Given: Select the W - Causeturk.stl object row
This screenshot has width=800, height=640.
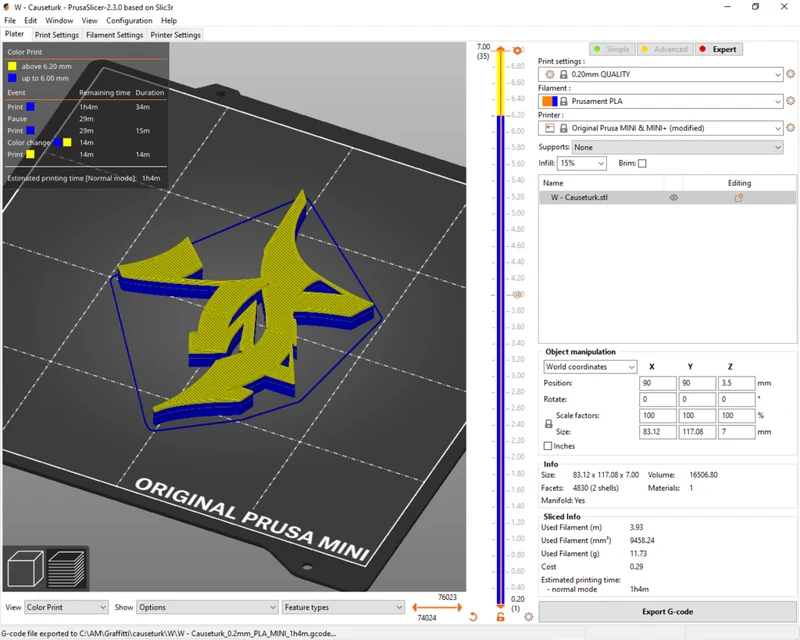Looking at the screenshot, I should (667, 198).
